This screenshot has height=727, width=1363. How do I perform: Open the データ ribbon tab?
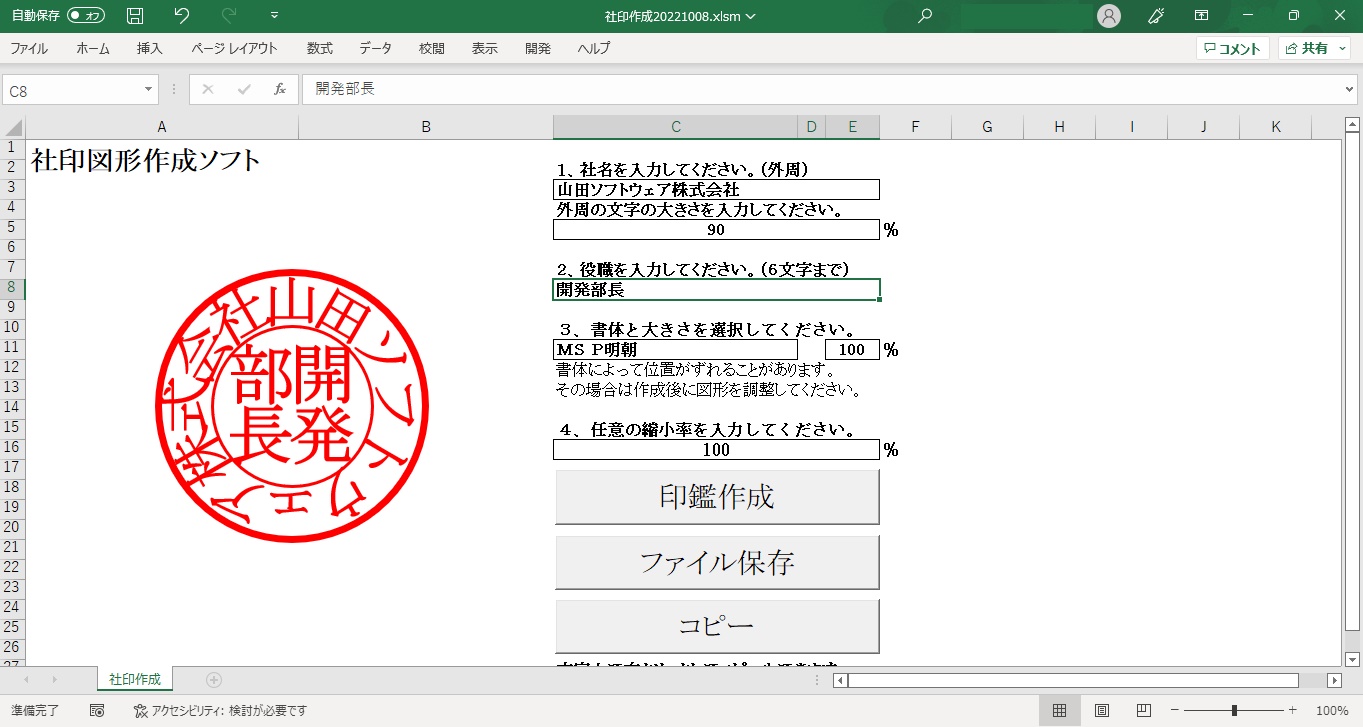click(x=376, y=48)
